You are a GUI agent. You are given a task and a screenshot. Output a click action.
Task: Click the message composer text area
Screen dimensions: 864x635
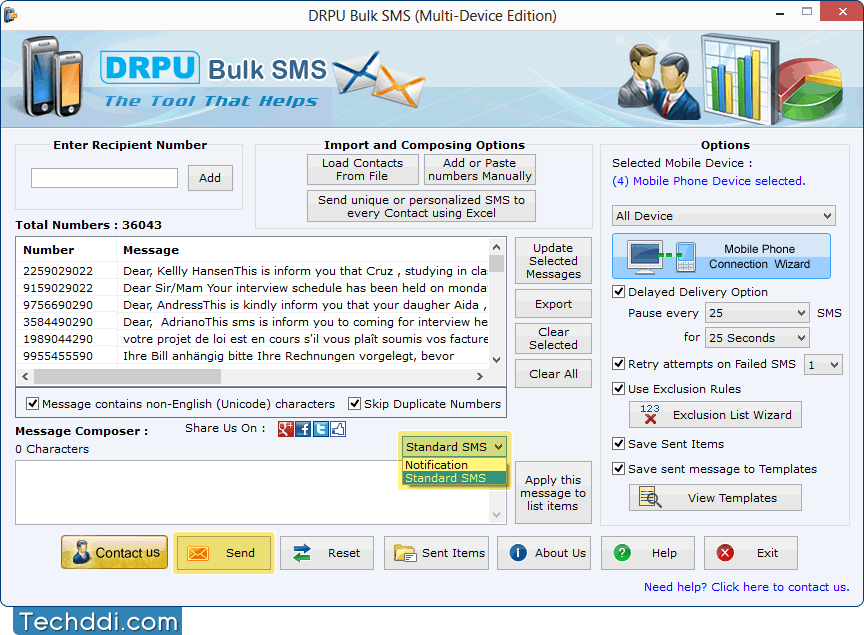point(252,492)
